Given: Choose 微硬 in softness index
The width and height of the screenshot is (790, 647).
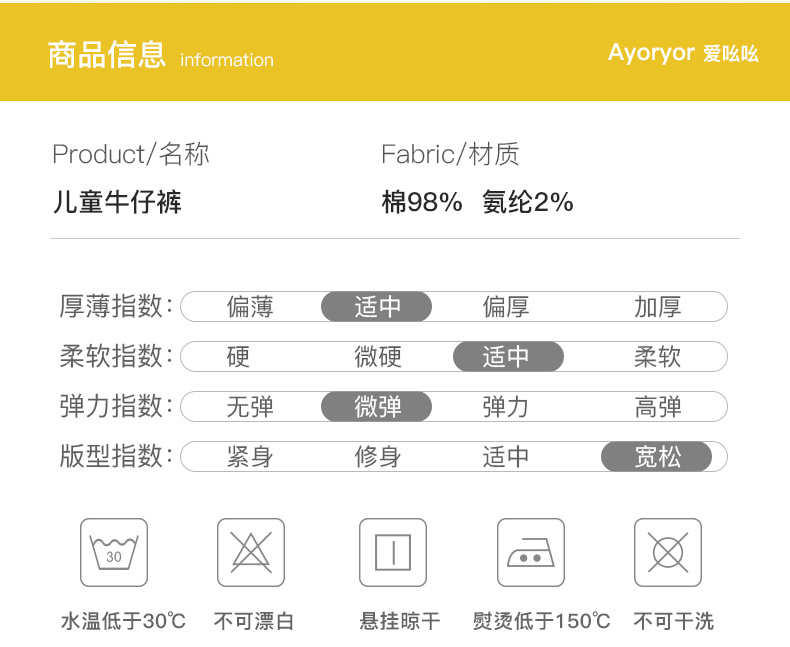Looking at the screenshot, I should 378,357.
